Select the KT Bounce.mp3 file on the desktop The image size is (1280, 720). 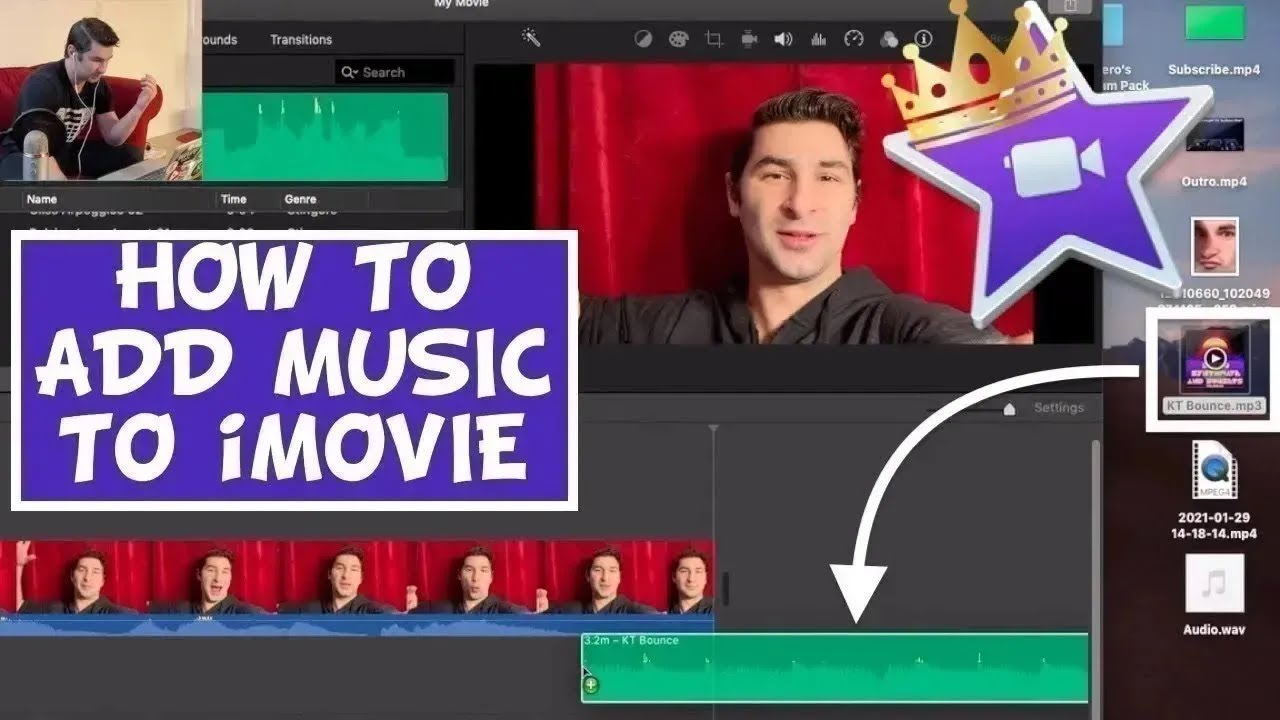1214,369
